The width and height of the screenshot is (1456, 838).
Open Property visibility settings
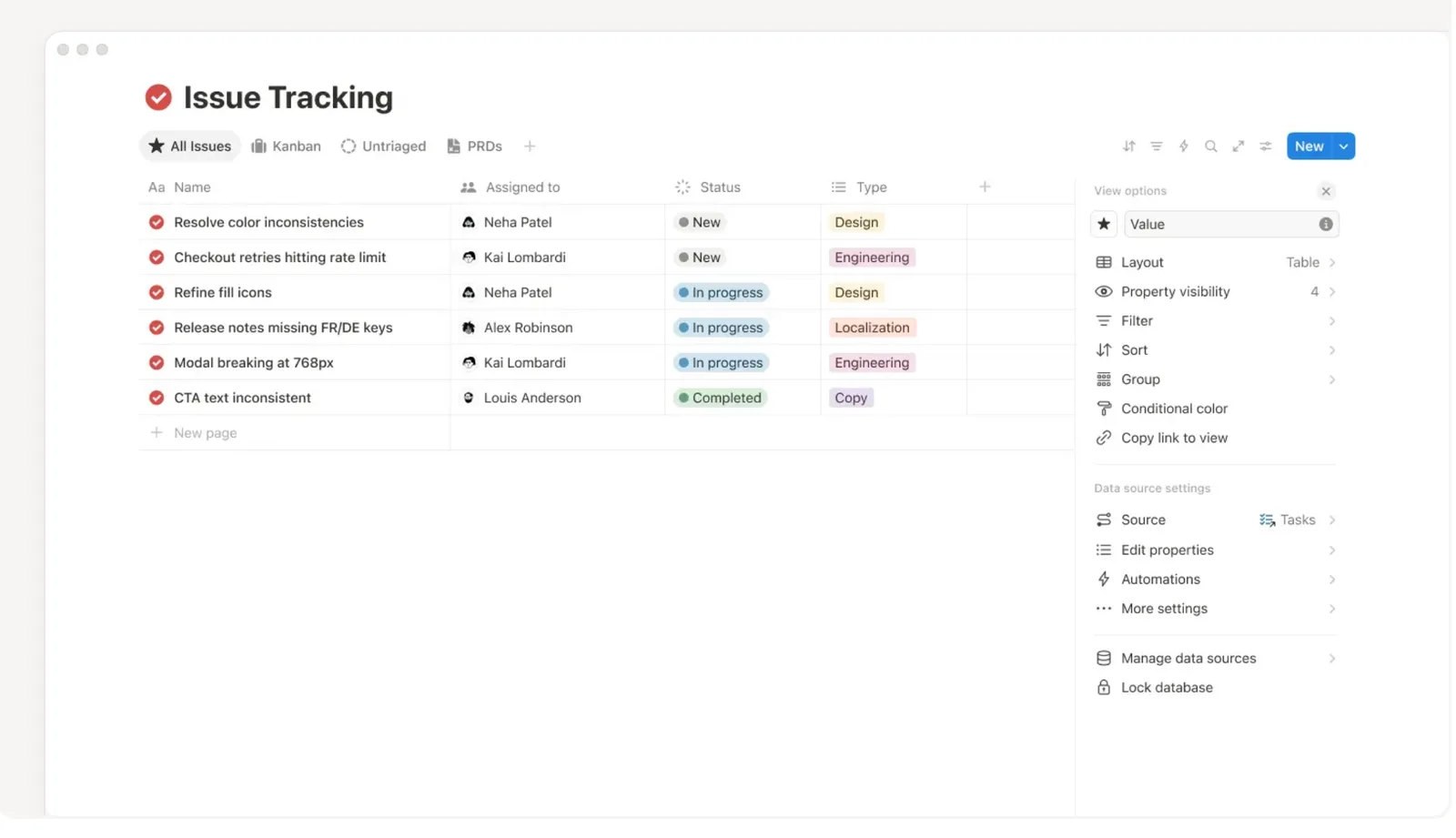[1216, 292]
